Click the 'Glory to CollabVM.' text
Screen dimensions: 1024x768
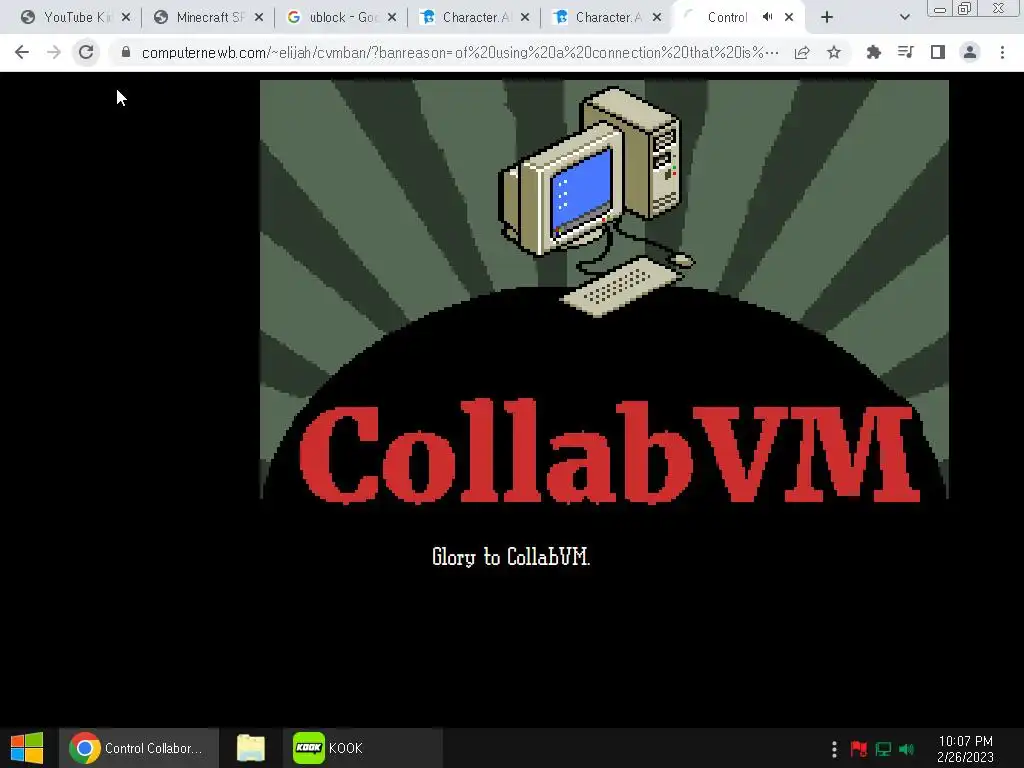coord(511,557)
